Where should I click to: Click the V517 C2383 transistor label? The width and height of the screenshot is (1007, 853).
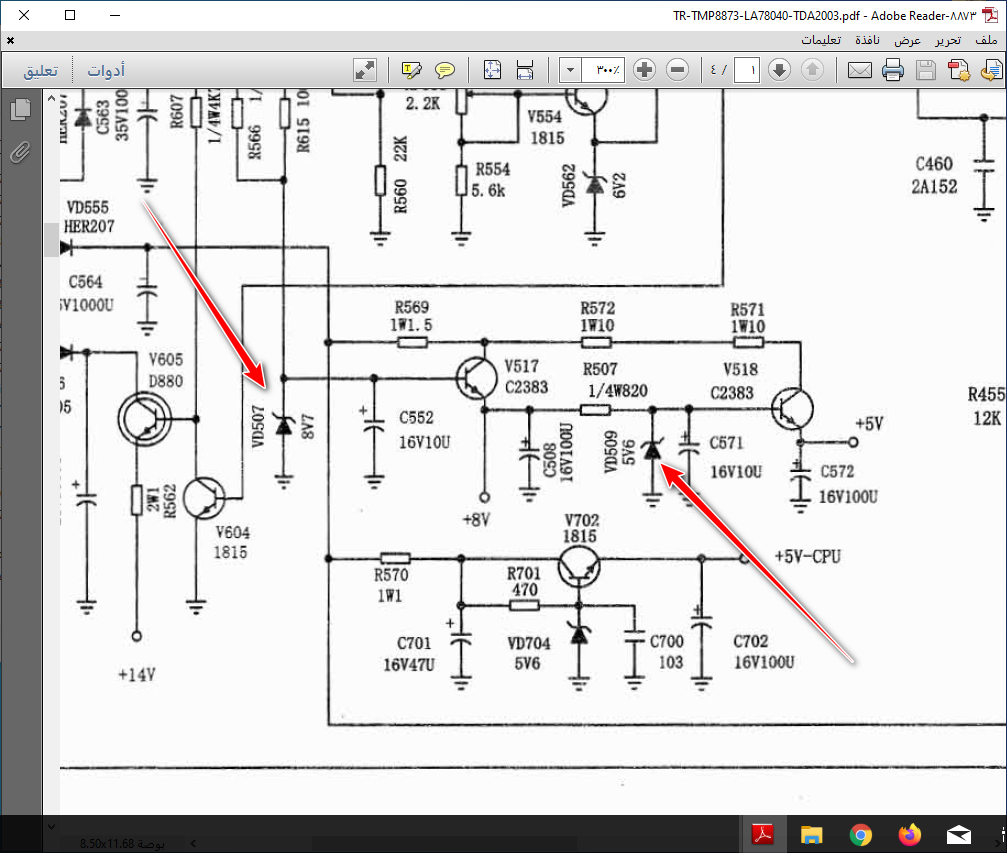pos(526,376)
